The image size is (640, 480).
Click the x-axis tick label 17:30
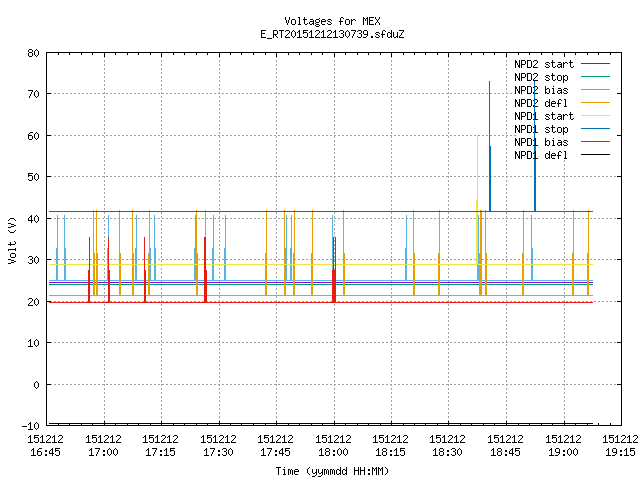click(218, 452)
